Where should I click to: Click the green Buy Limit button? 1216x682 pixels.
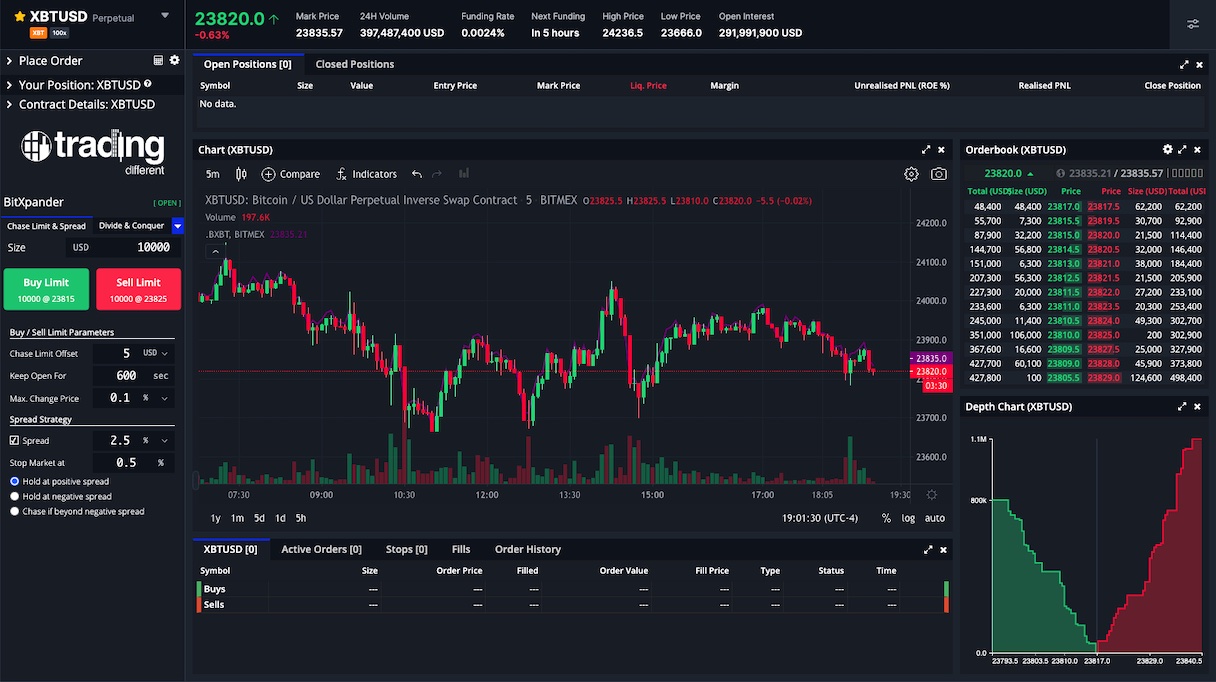click(48, 288)
